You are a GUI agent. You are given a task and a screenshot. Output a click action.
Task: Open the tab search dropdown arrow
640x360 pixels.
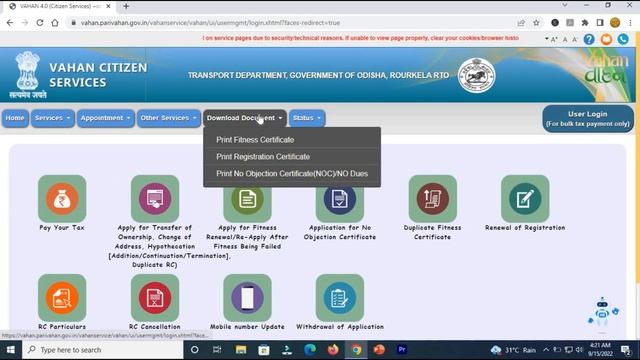click(x=564, y=5)
